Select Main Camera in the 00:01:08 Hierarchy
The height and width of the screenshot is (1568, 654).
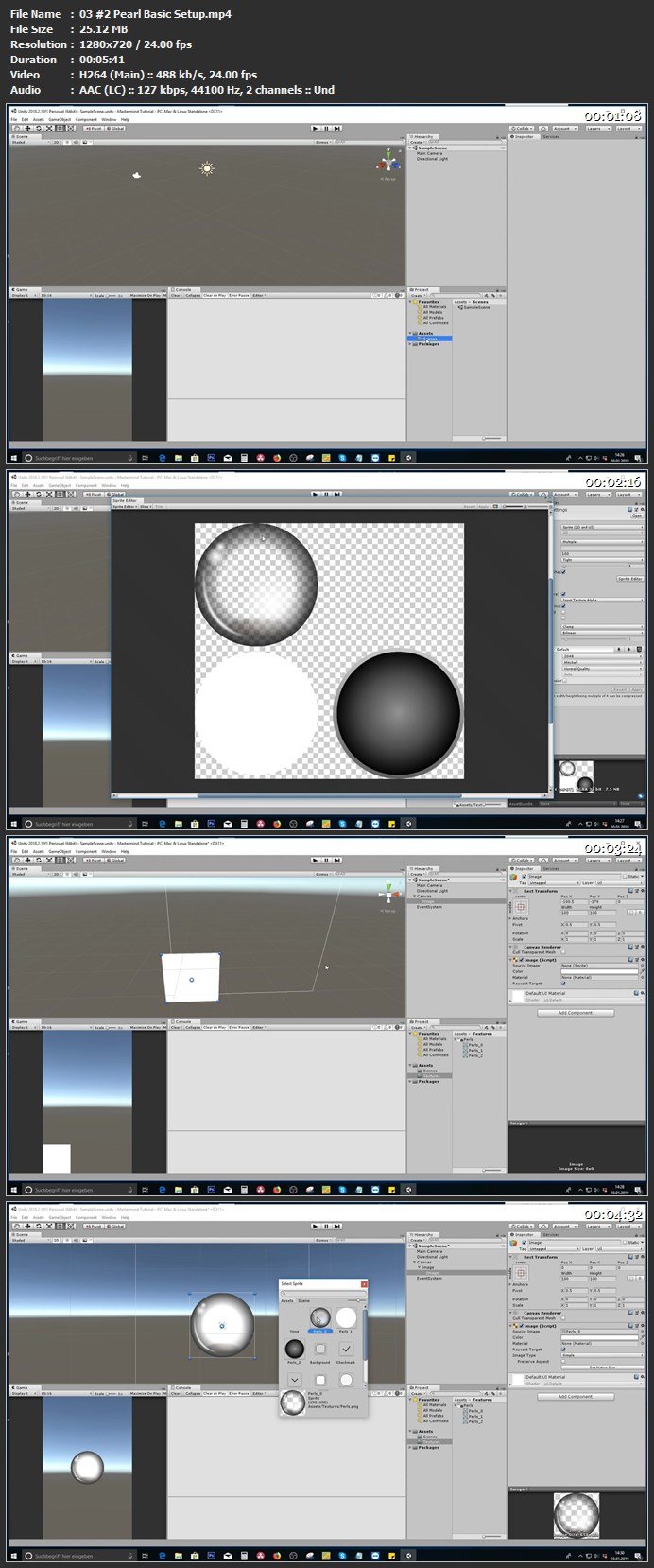click(x=431, y=154)
